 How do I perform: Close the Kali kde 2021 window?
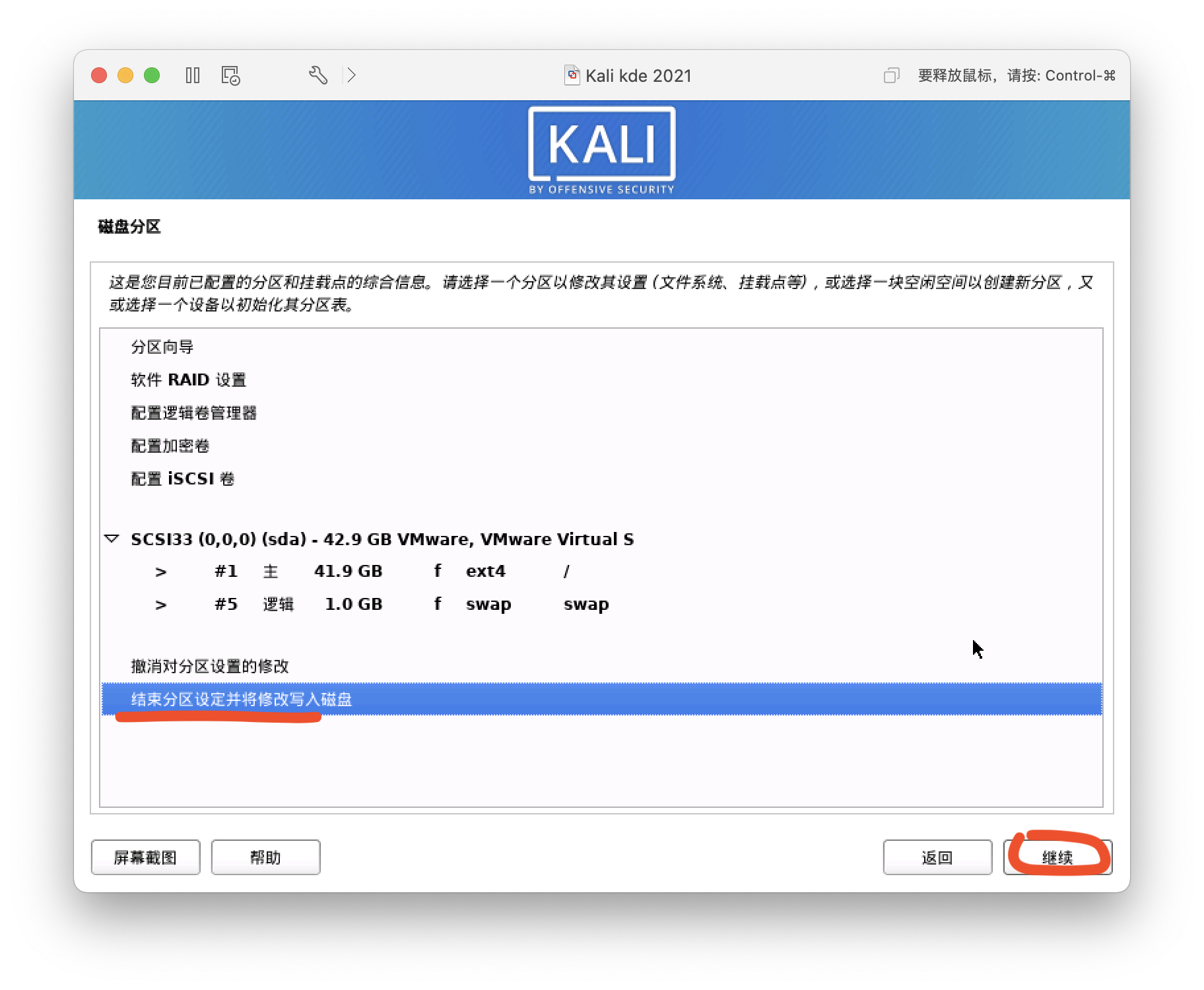(x=99, y=75)
